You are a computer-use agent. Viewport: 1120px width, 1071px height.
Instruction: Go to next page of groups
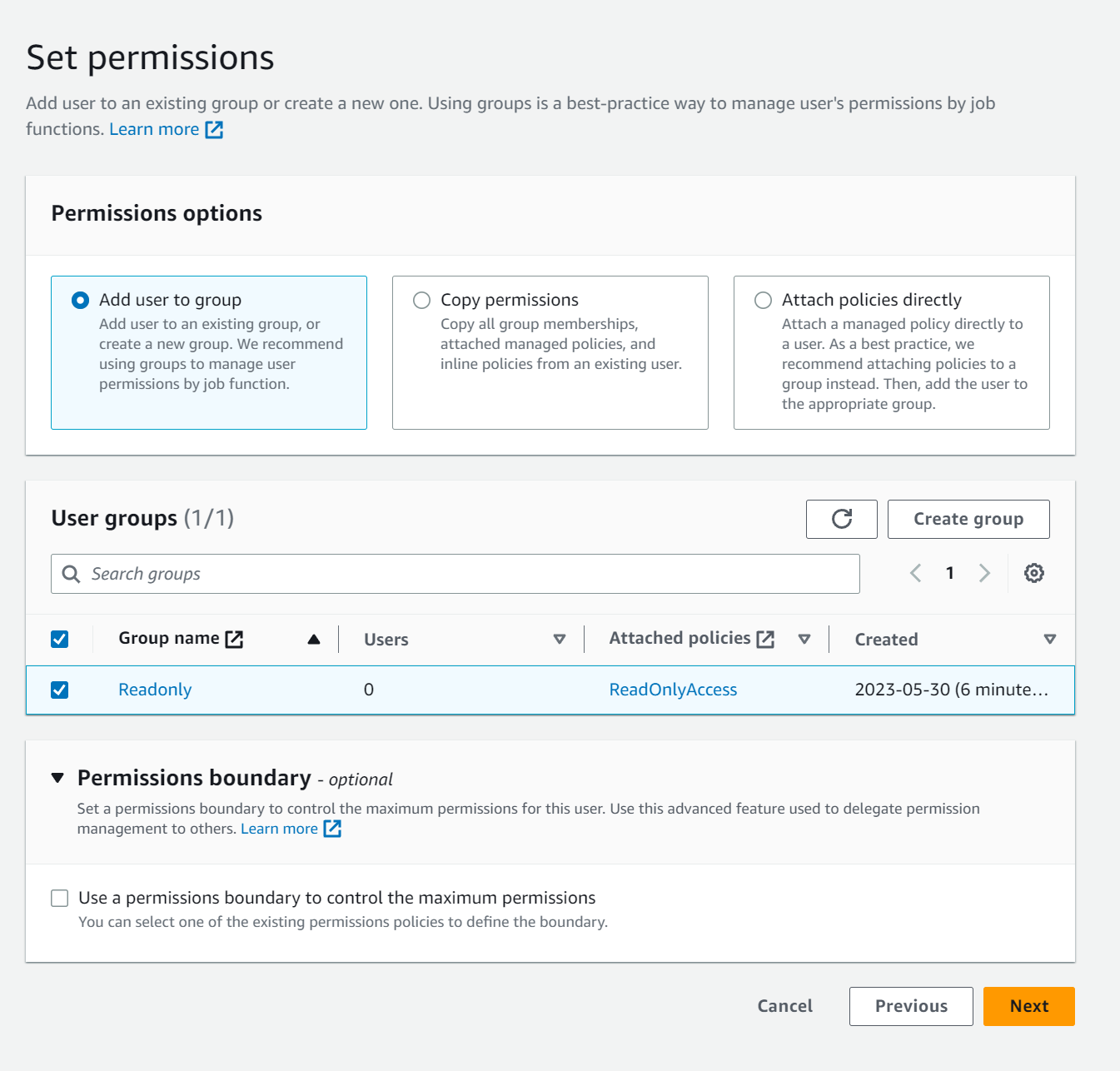click(x=984, y=573)
